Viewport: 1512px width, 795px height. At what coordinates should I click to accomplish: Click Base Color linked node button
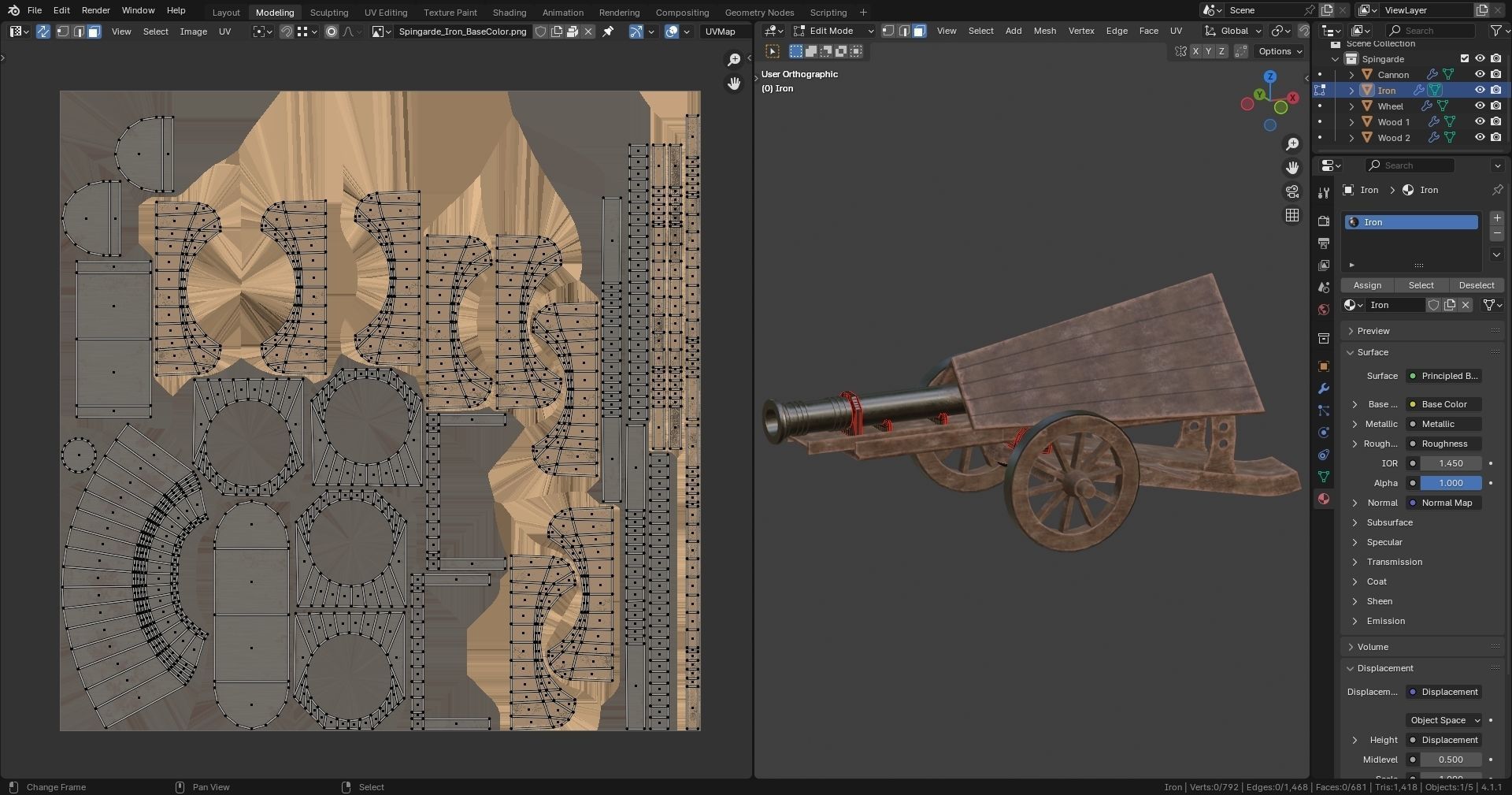point(1444,404)
